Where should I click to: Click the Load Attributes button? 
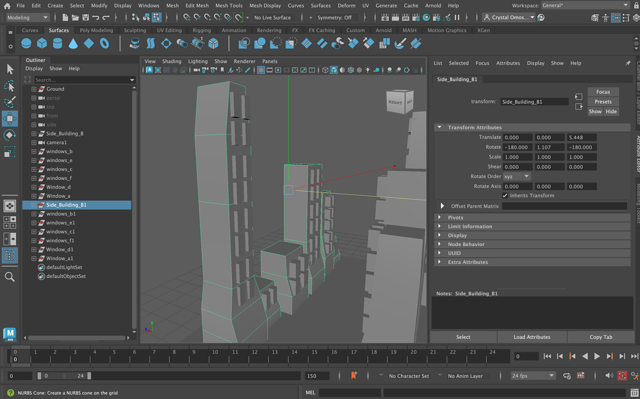click(x=532, y=337)
